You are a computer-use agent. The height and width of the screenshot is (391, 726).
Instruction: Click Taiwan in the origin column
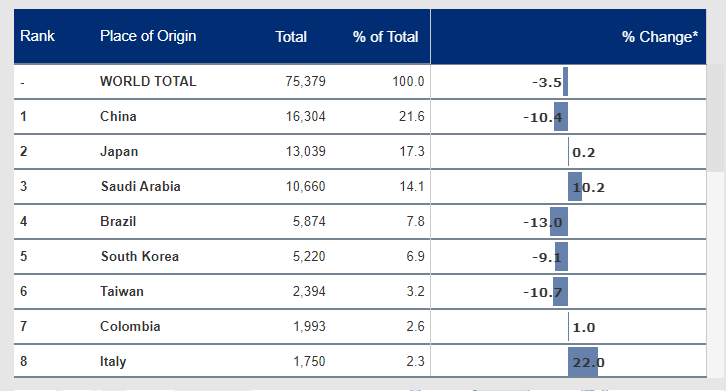[x=122, y=291]
